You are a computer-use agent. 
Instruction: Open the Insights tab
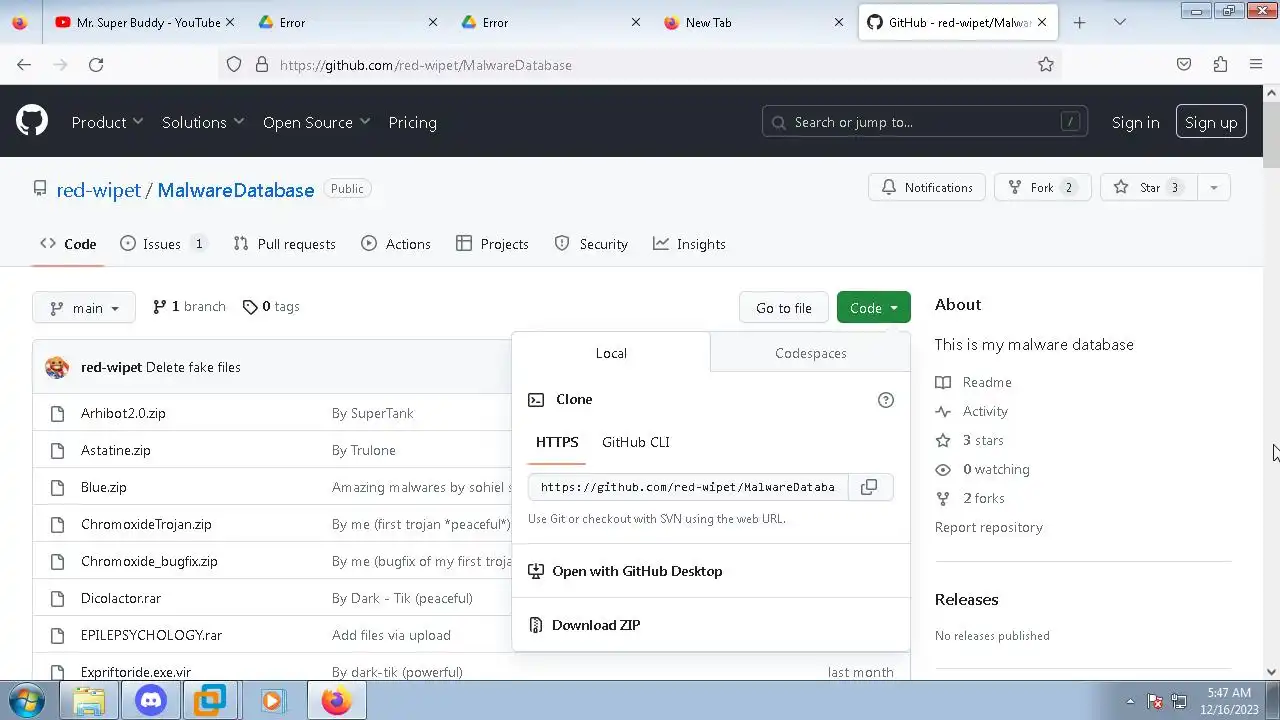click(x=689, y=244)
